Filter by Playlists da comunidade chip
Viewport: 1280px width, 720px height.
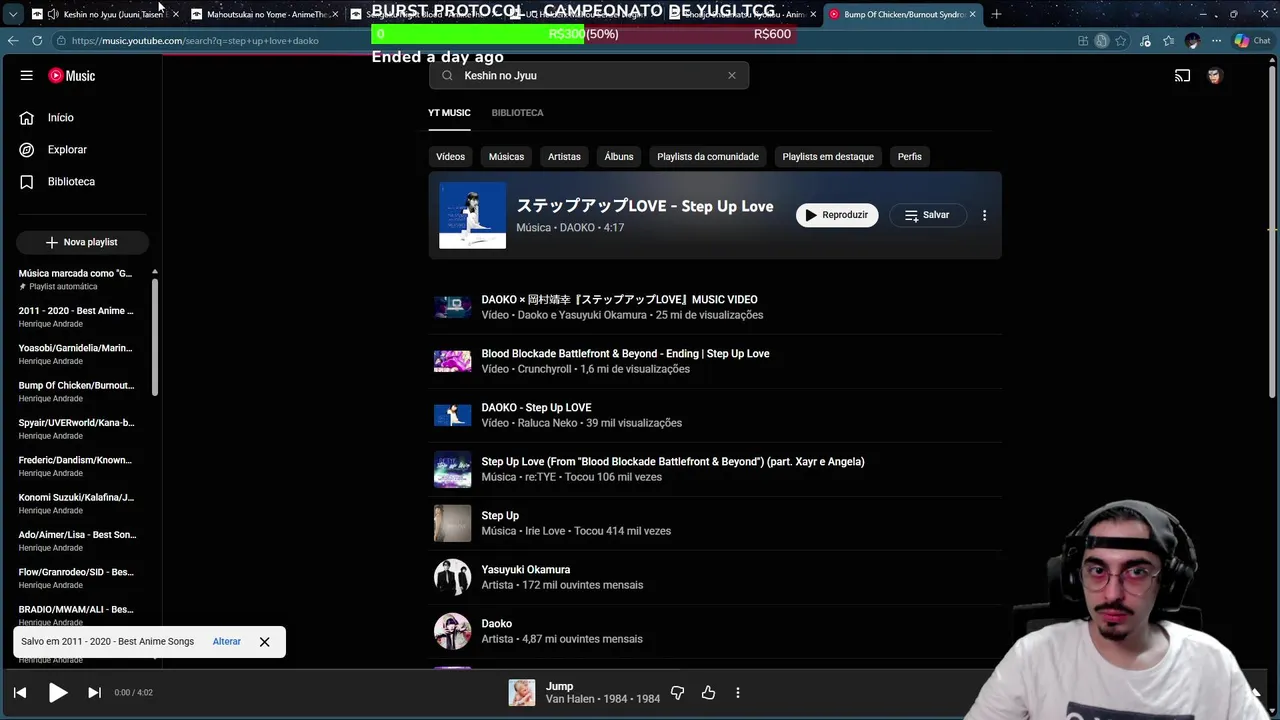[x=708, y=156]
